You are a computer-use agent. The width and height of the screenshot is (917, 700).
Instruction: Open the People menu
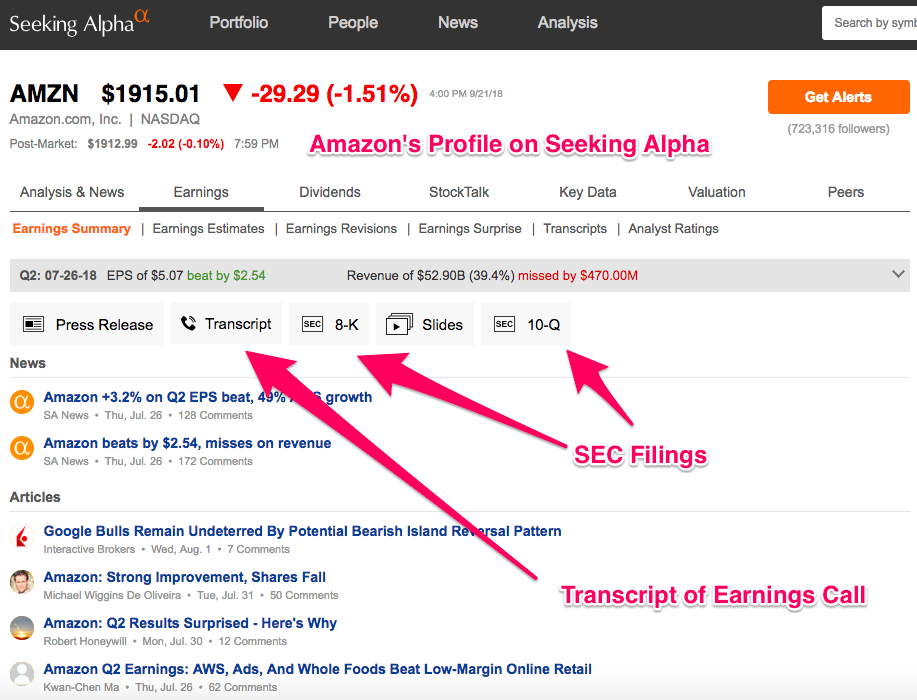pyautogui.click(x=353, y=23)
